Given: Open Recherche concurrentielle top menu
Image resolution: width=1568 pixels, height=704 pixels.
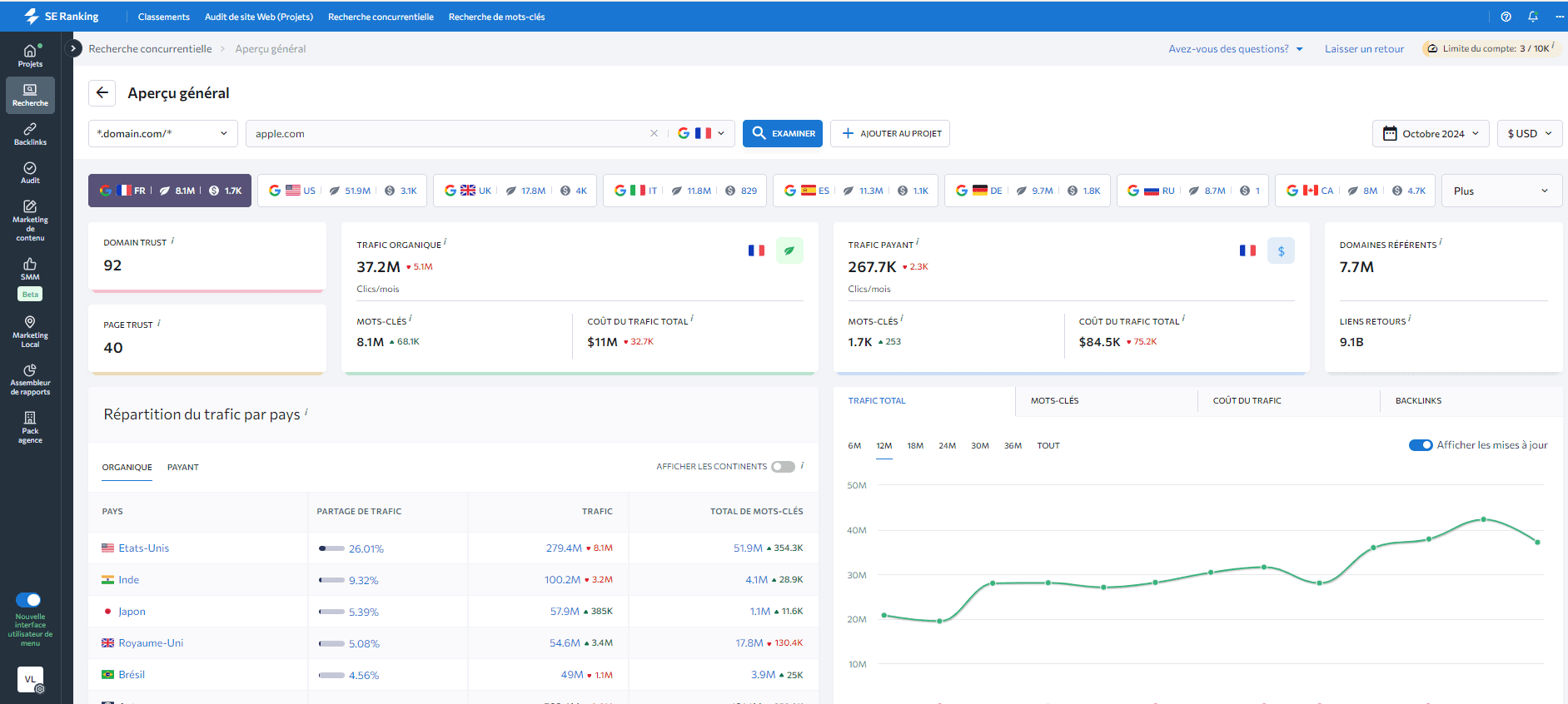Looking at the screenshot, I should click(381, 17).
